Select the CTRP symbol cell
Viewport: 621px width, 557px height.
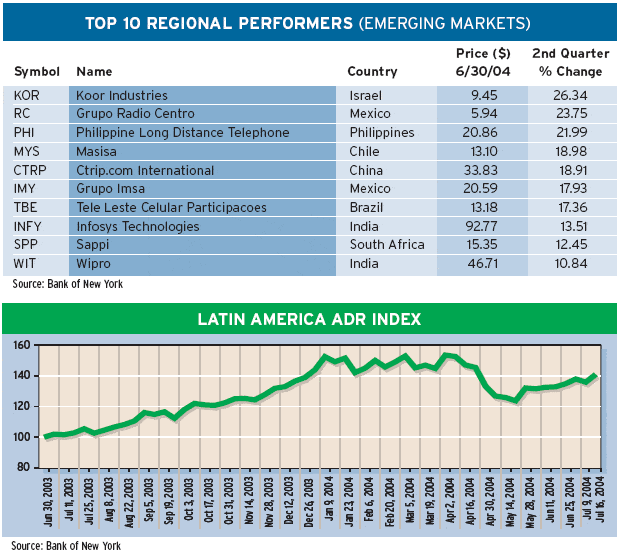click(x=30, y=170)
